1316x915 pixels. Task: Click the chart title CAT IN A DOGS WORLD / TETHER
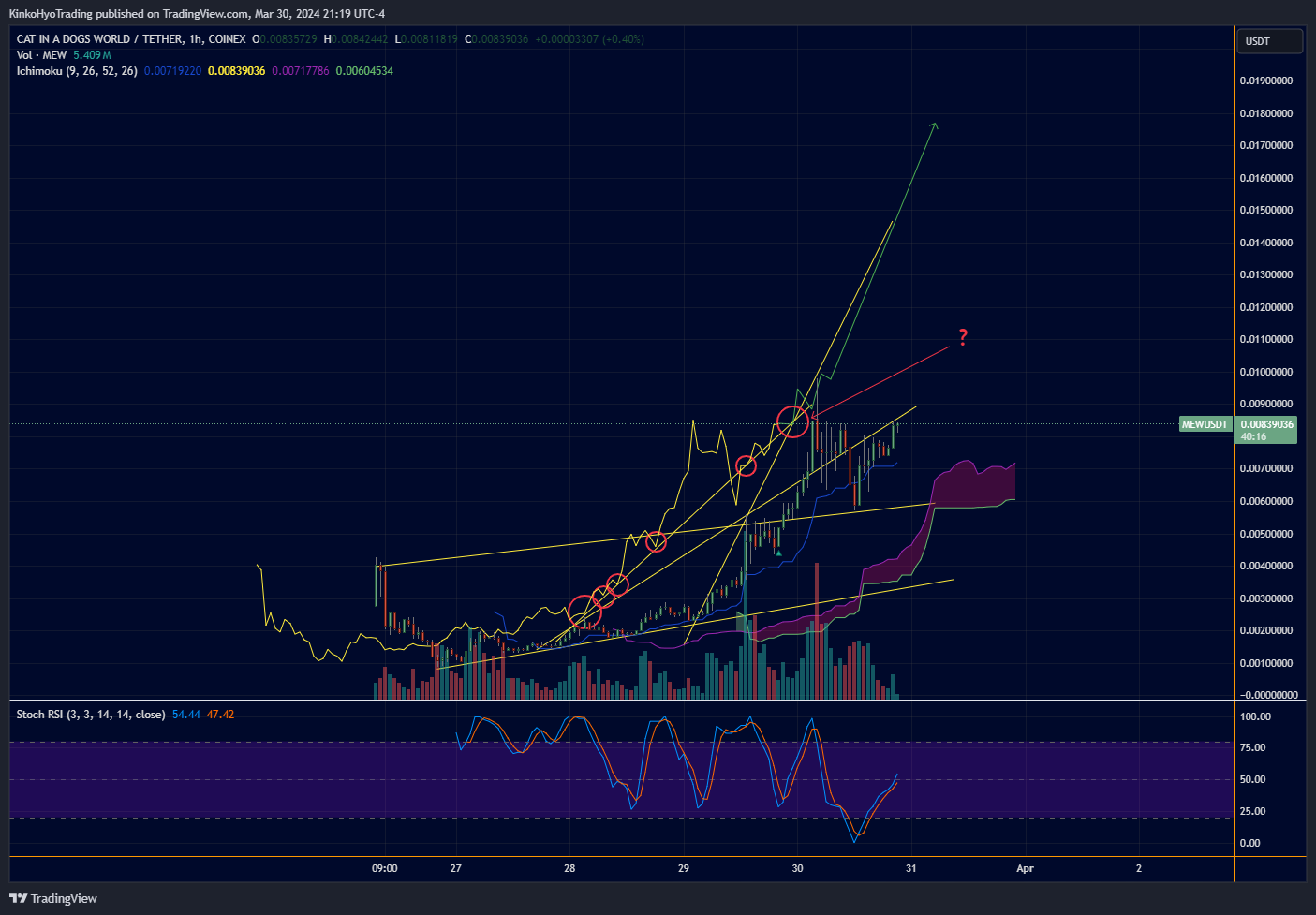pos(100,39)
